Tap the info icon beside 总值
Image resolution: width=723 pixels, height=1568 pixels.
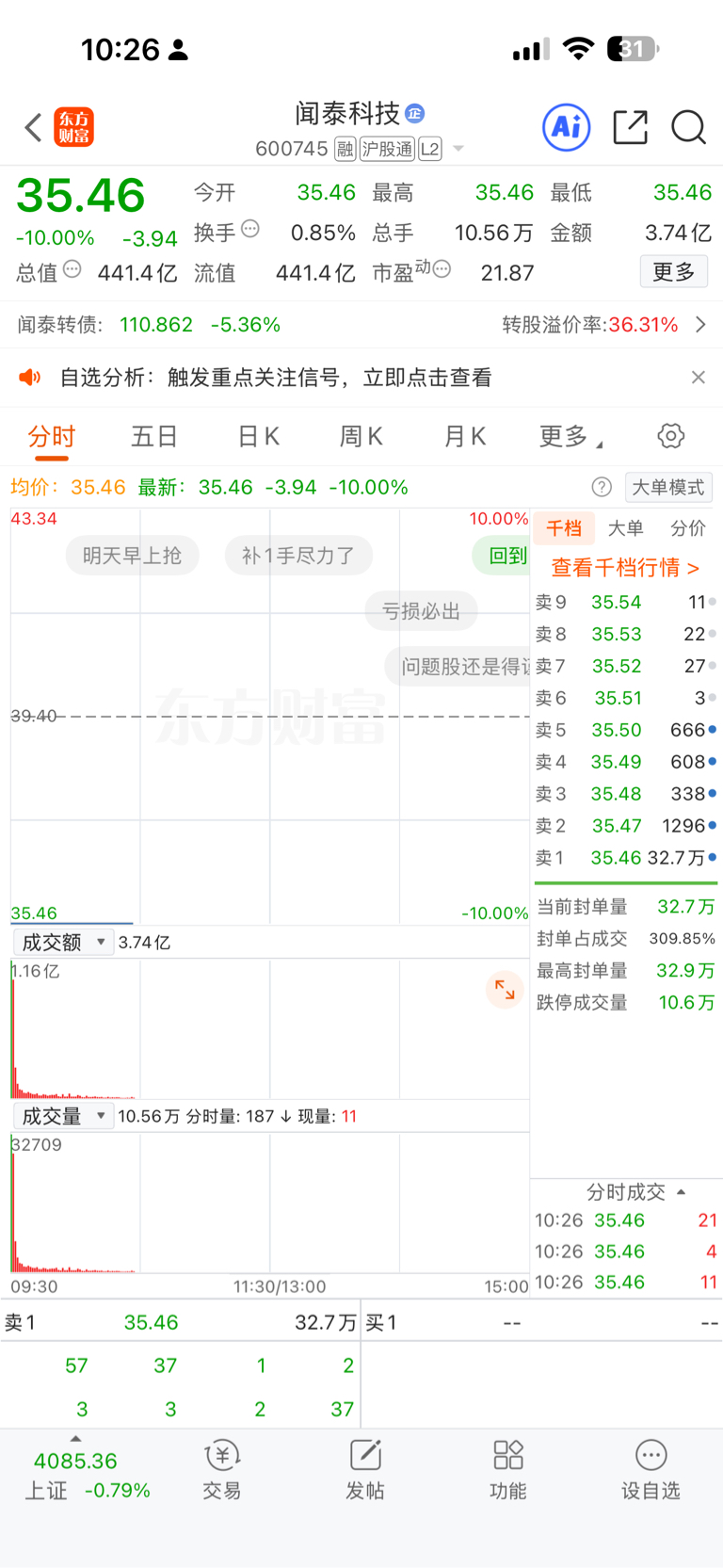[72, 269]
